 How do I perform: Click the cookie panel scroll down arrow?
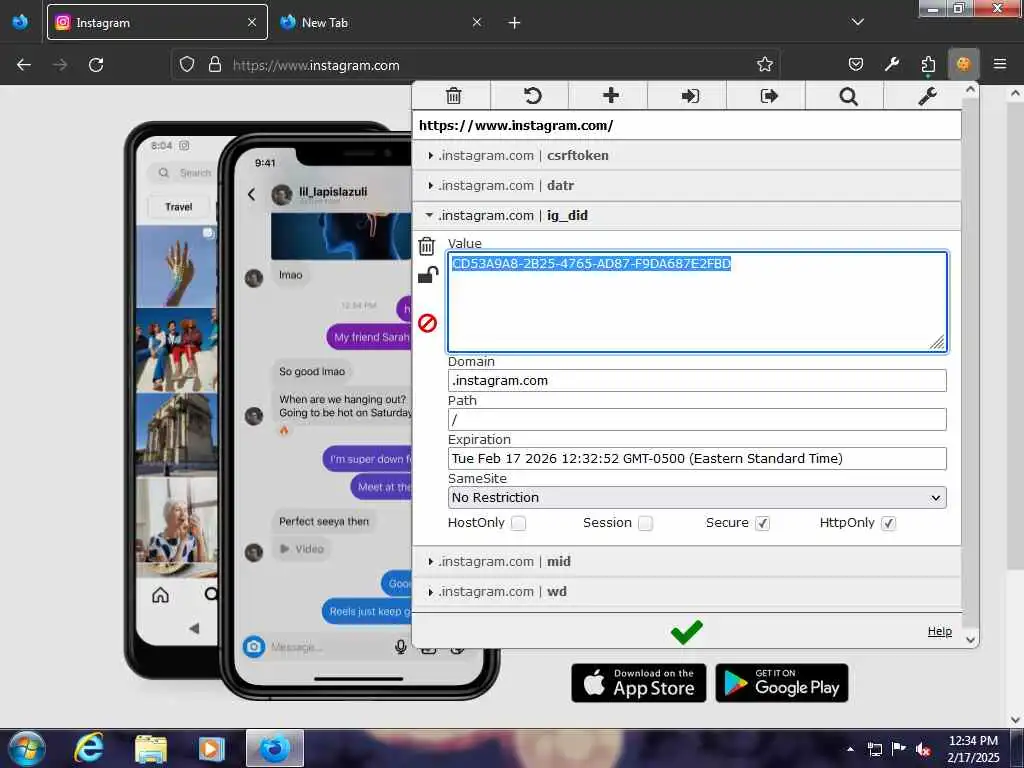click(970, 640)
